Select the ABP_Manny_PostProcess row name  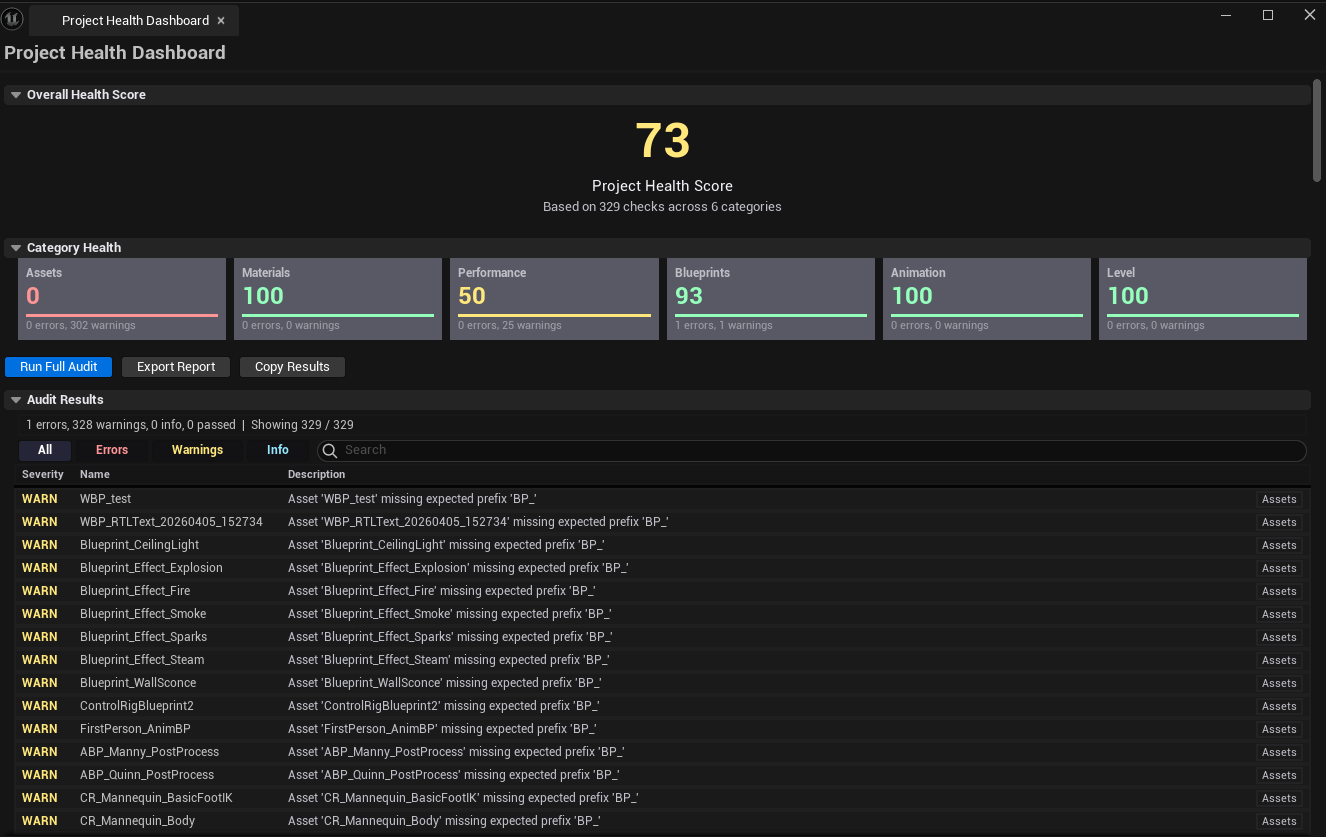[150, 752]
